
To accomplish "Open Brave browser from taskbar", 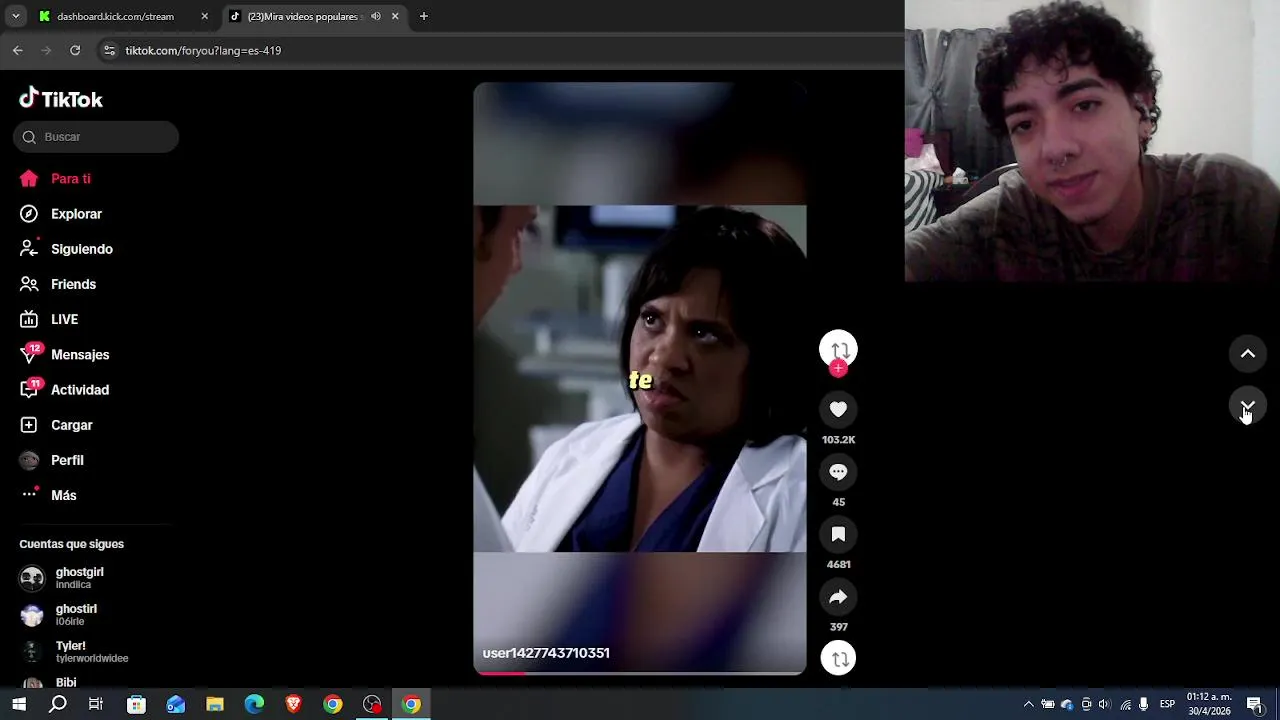I will (x=293, y=704).
